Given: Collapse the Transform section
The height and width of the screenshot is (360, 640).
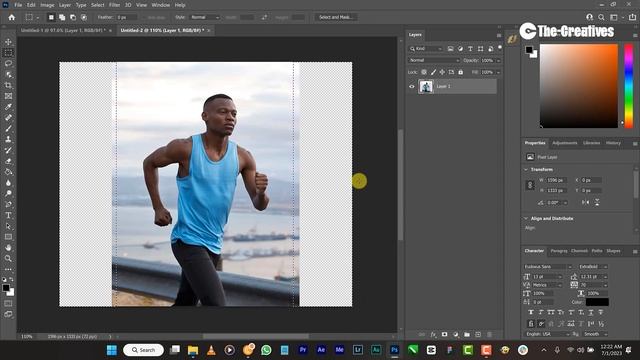Looking at the screenshot, I should (526, 169).
